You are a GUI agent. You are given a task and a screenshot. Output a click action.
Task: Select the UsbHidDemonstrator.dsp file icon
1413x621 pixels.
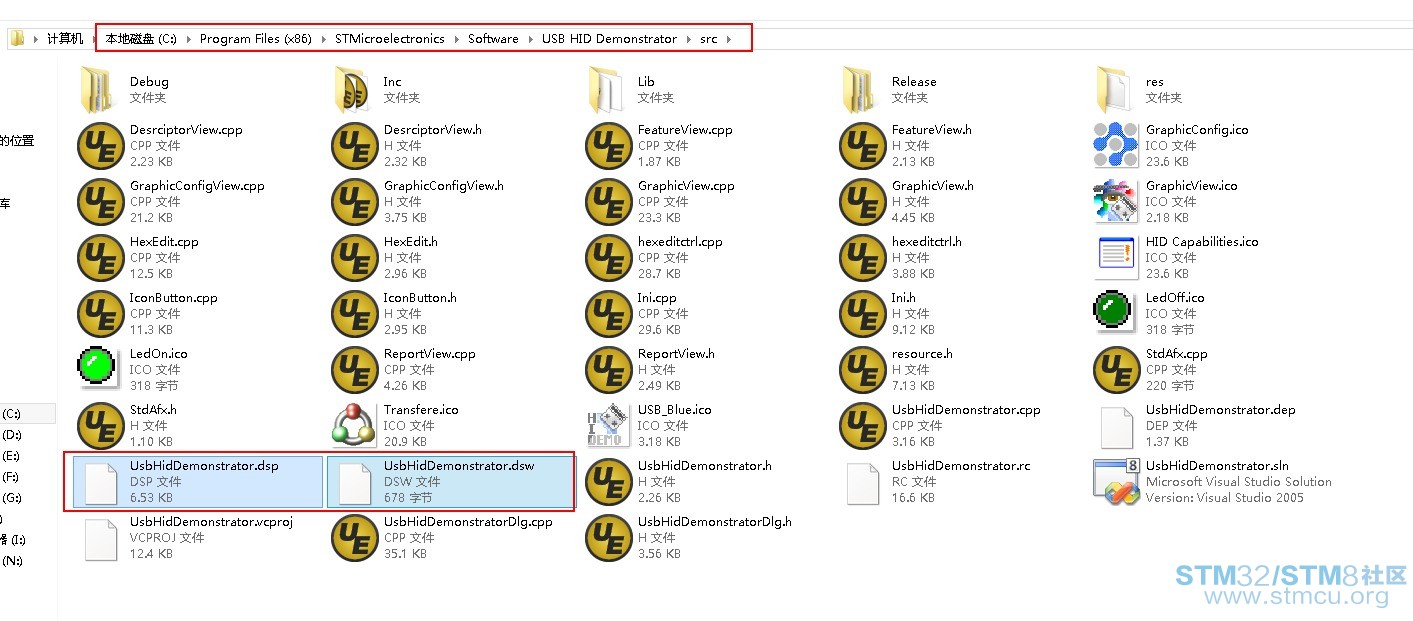click(x=100, y=482)
